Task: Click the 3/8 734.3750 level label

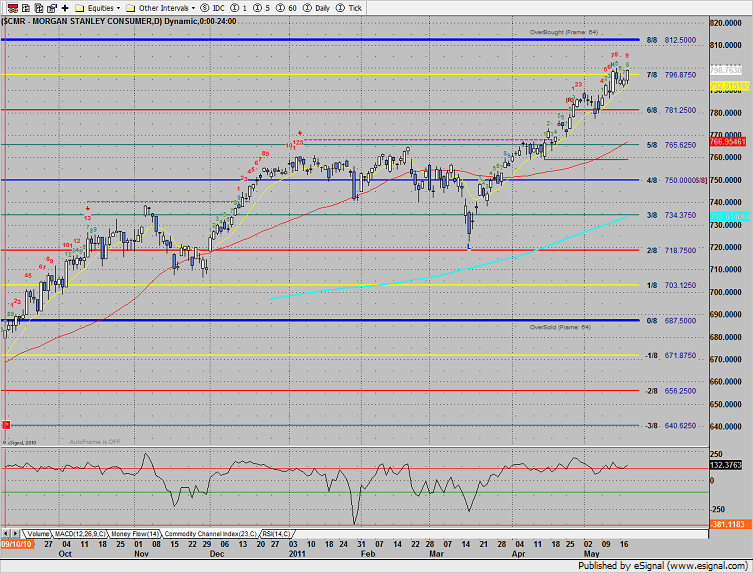Action: tap(671, 215)
